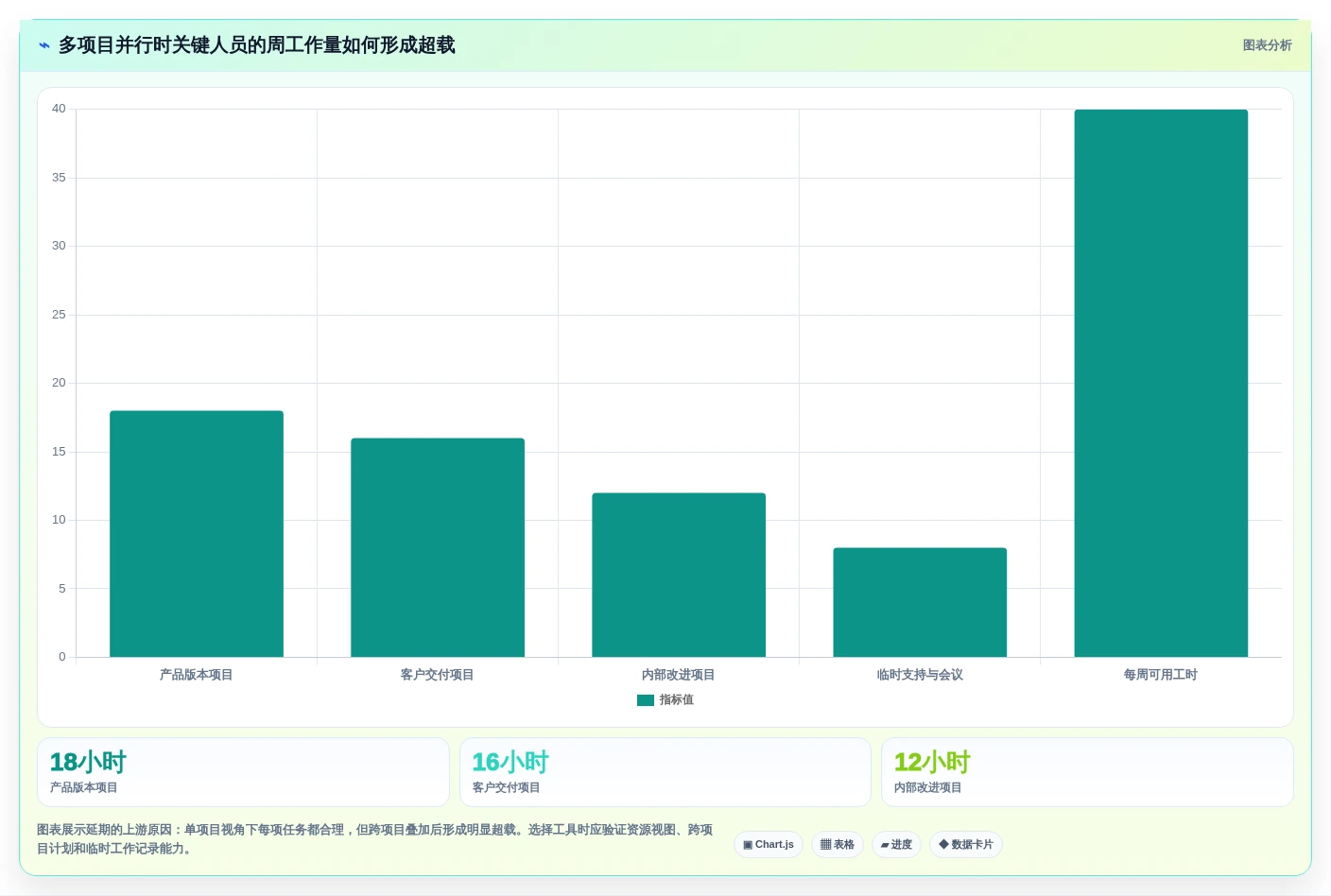The height and width of the screenshot is (896, 1331).
Task: Click the lightning icon beside the title
Action: [44, 45]
